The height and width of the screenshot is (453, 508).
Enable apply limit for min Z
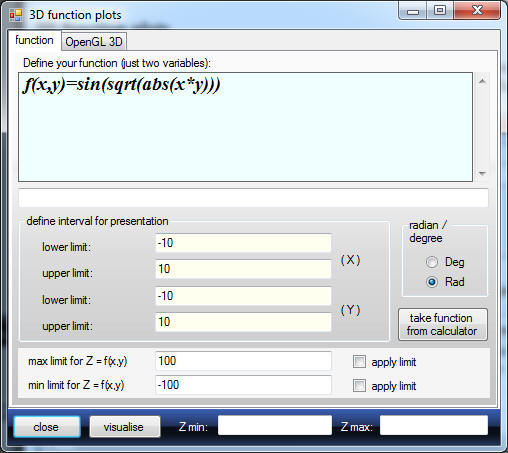click(359, 386)
